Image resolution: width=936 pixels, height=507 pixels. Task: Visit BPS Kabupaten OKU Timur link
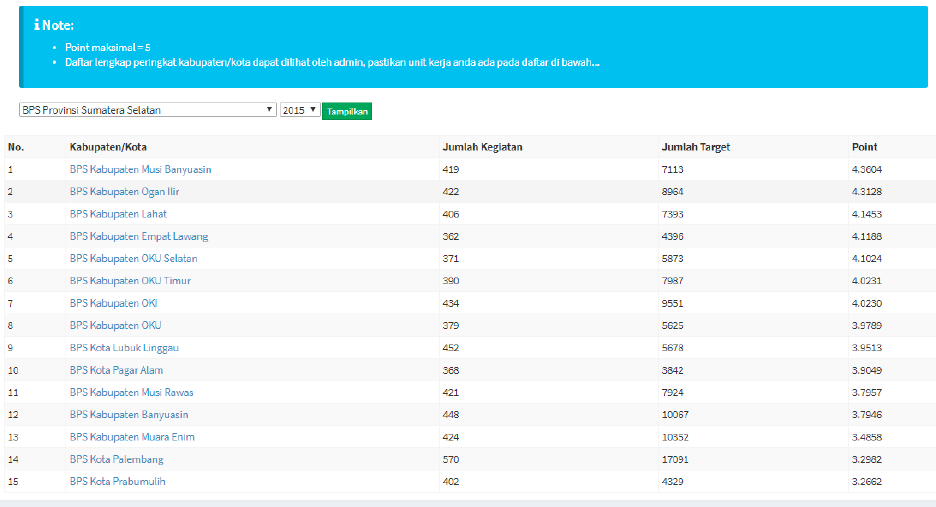[x=130, y=281]
